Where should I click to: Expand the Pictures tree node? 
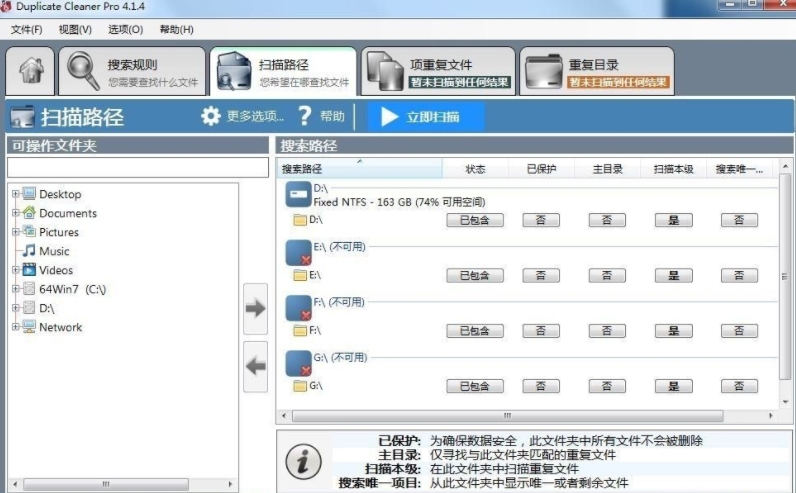15,232
